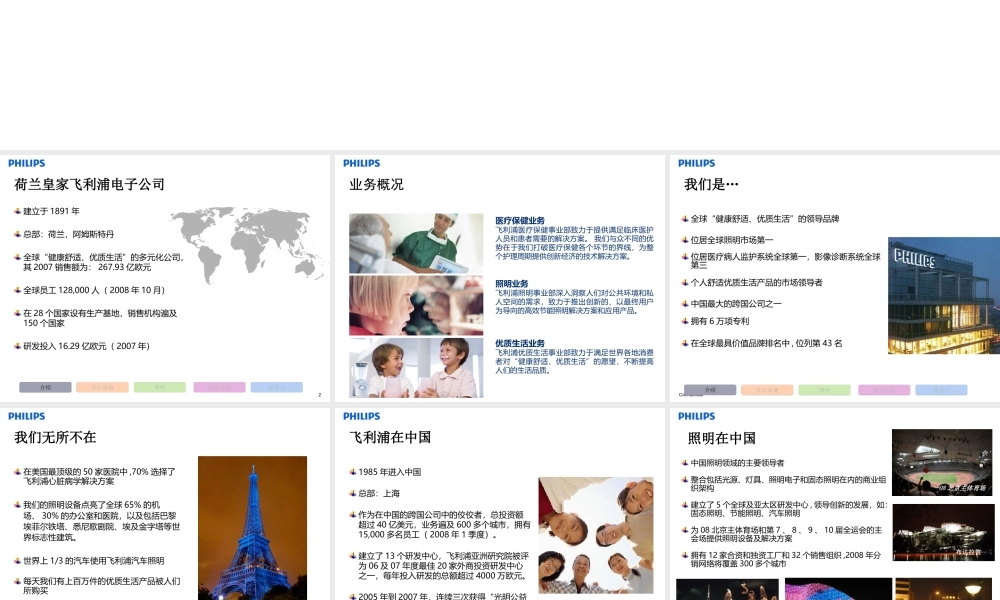
Task: Click PHILIPS logo on 飞利浦在中国 slide
Action: point(362,416)
